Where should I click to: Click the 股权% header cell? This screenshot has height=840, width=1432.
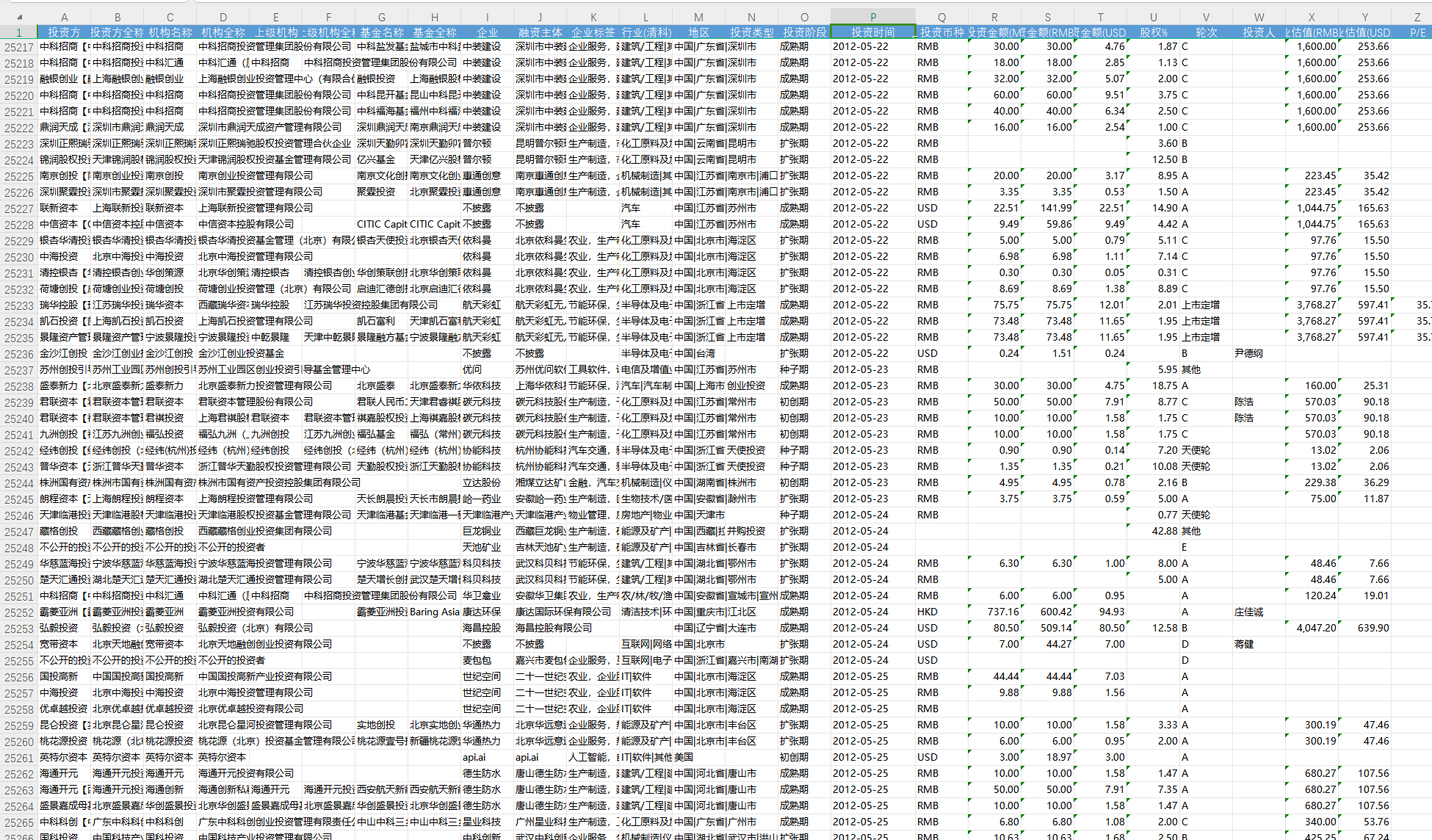1153,32
